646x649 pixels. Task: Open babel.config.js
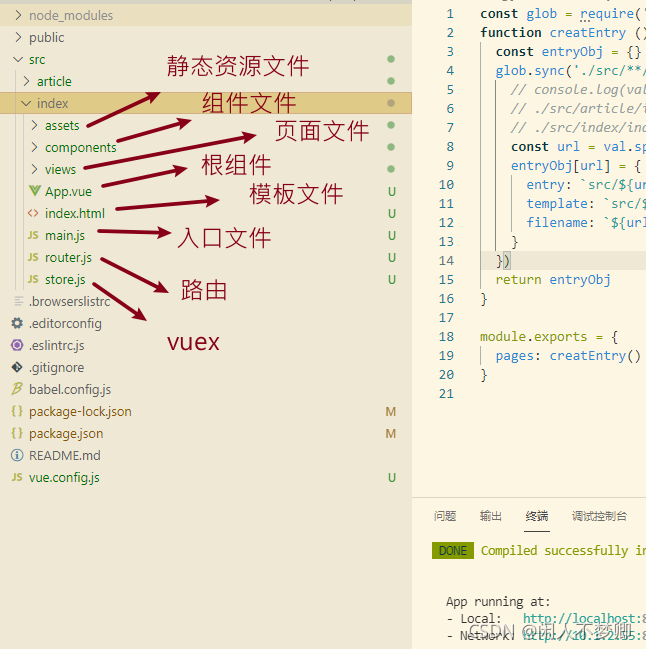pos(70,389)
